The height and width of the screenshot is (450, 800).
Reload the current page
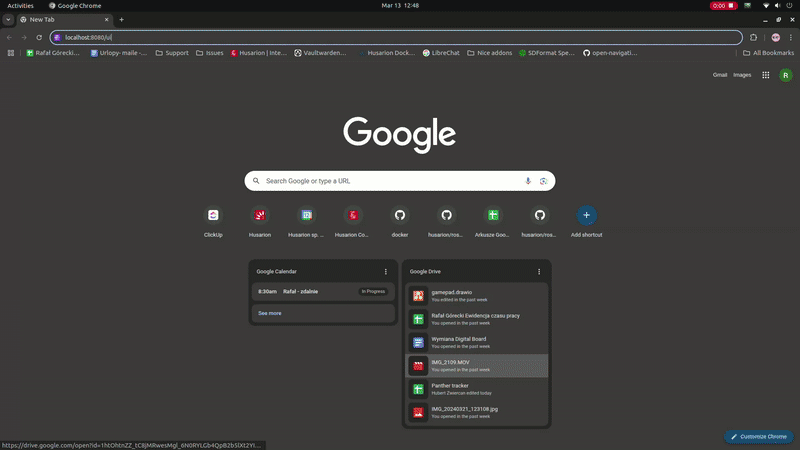[x=39, y=37]
